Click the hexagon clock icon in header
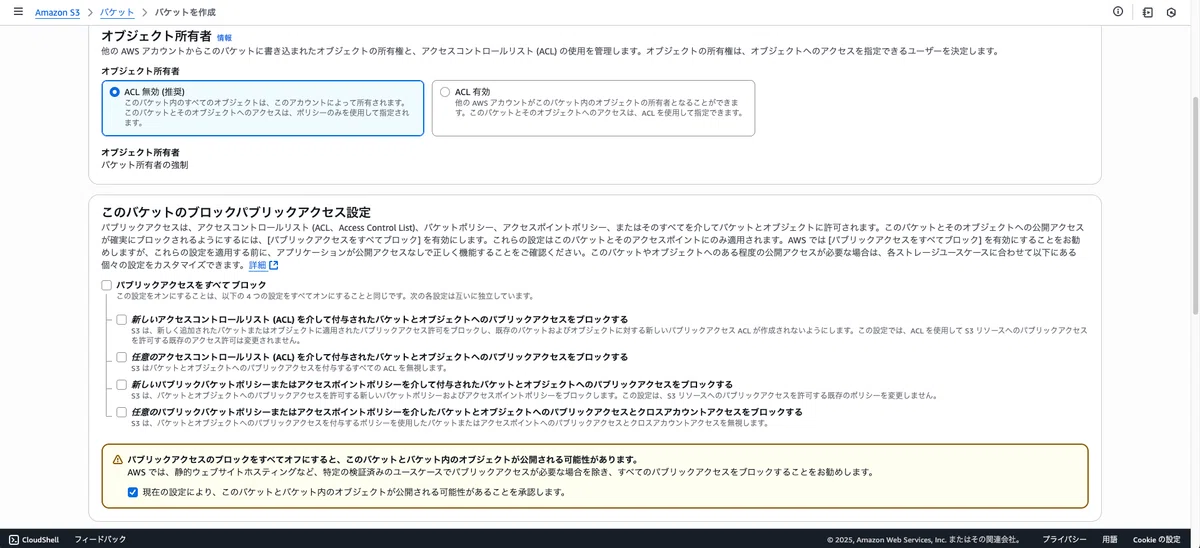Viewport: 1200px width, 548px height. (1171, 12)
